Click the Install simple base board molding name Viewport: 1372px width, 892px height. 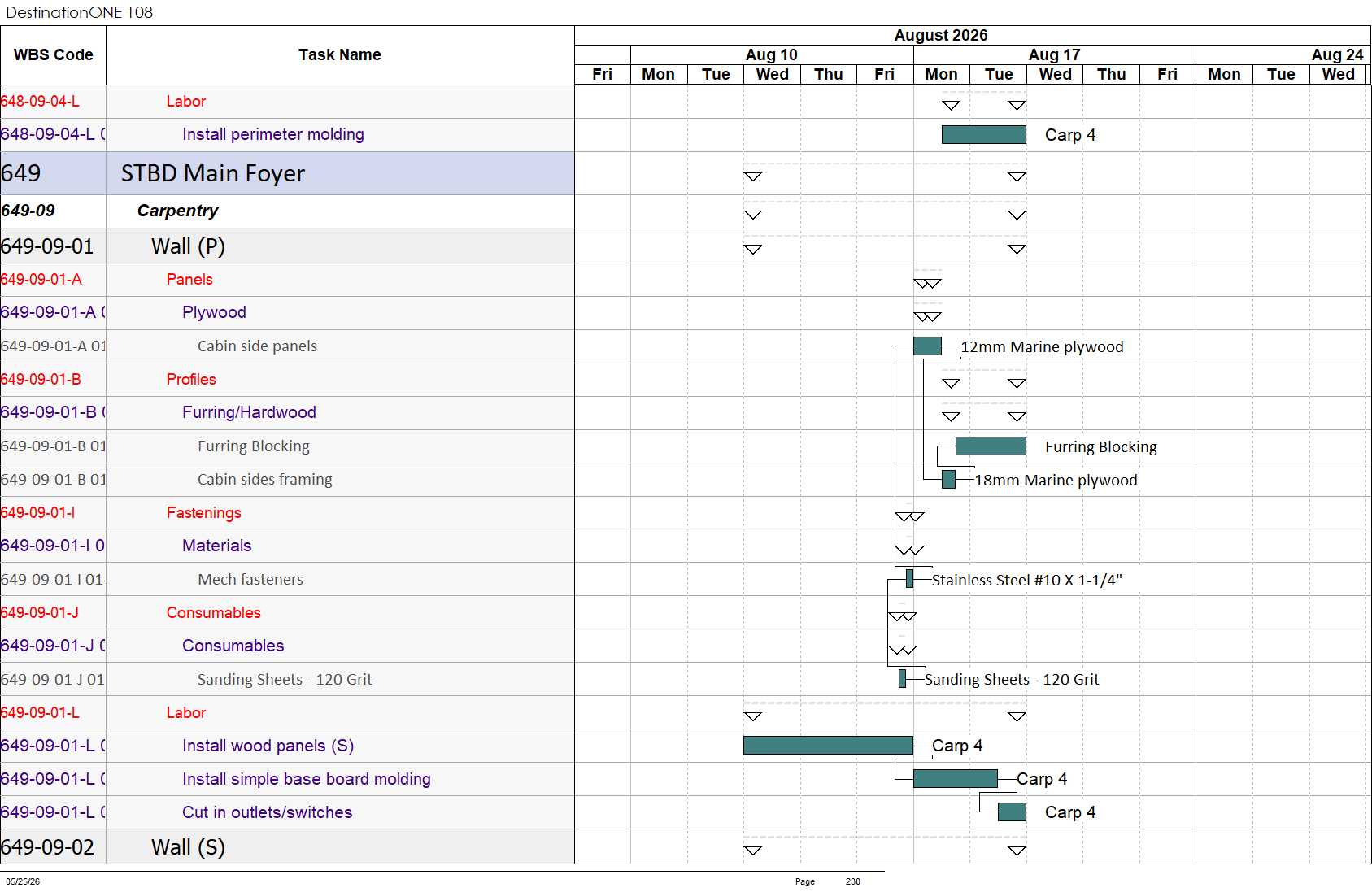(x=307, y=779)
